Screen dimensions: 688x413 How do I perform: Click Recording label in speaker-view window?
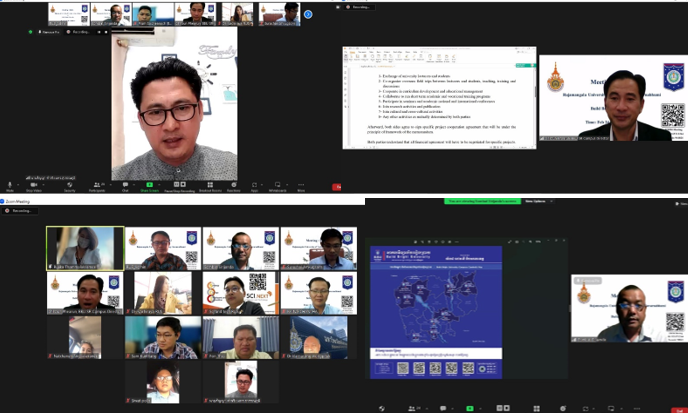(79, 32)
